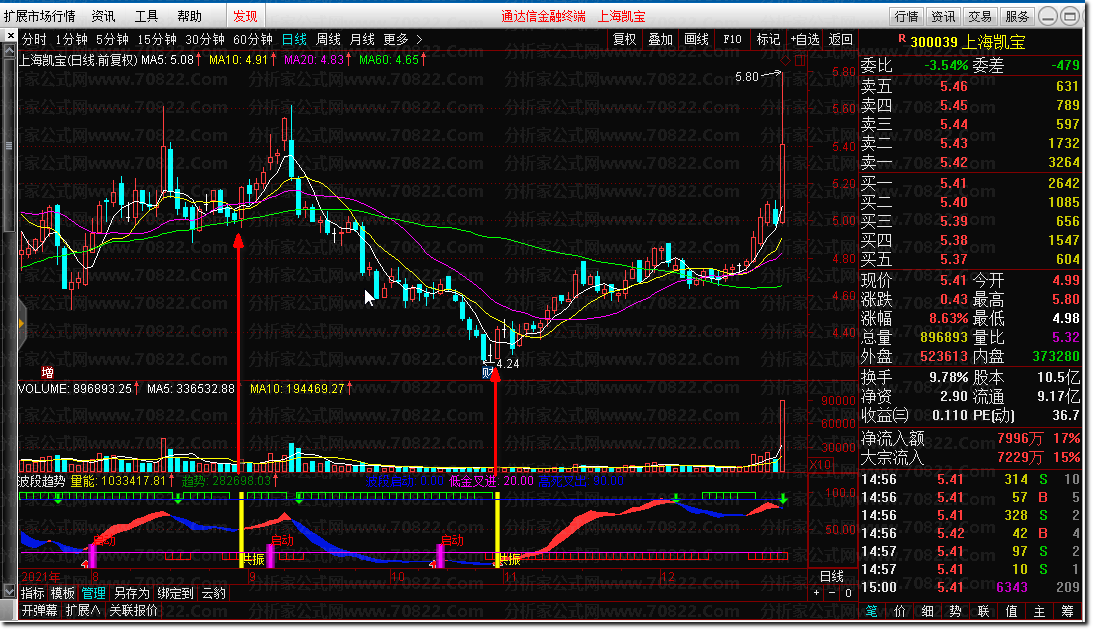Open the 扩展市场行情 menu
The image size is (1094, 630).
coord(40,15)
